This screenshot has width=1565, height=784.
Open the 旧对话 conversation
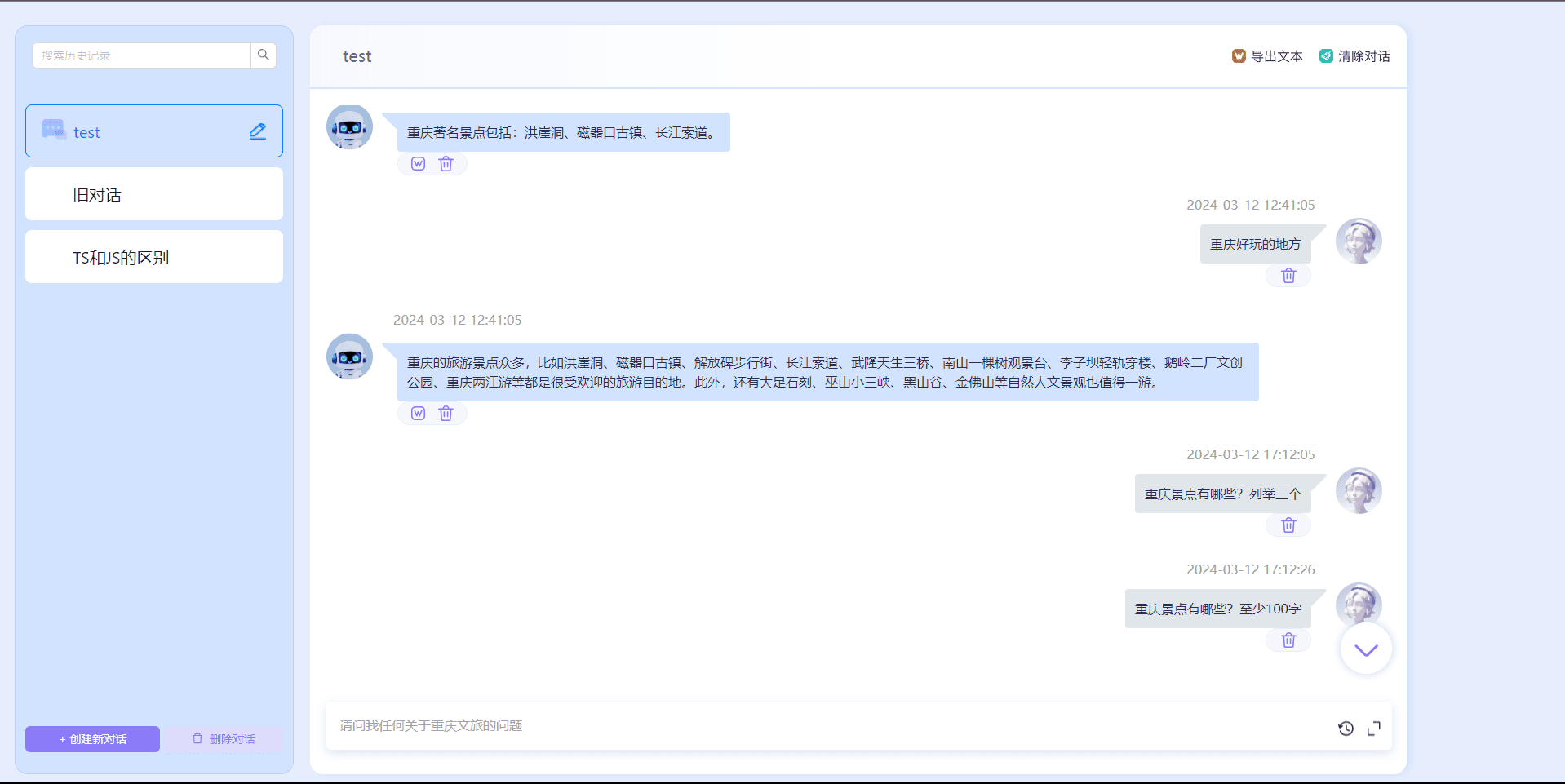154,194
